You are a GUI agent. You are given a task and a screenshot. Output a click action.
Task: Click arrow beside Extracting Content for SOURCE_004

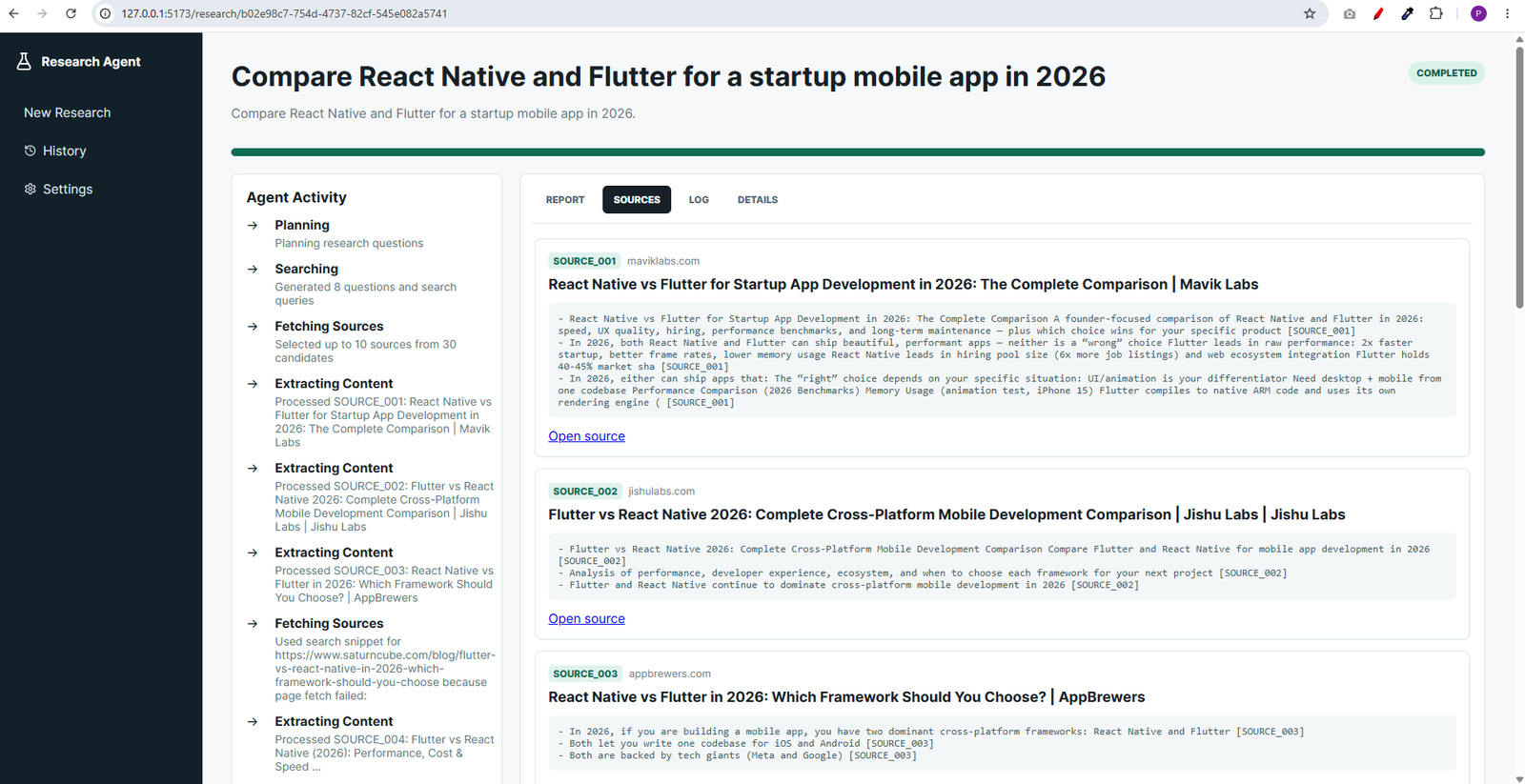253,722
